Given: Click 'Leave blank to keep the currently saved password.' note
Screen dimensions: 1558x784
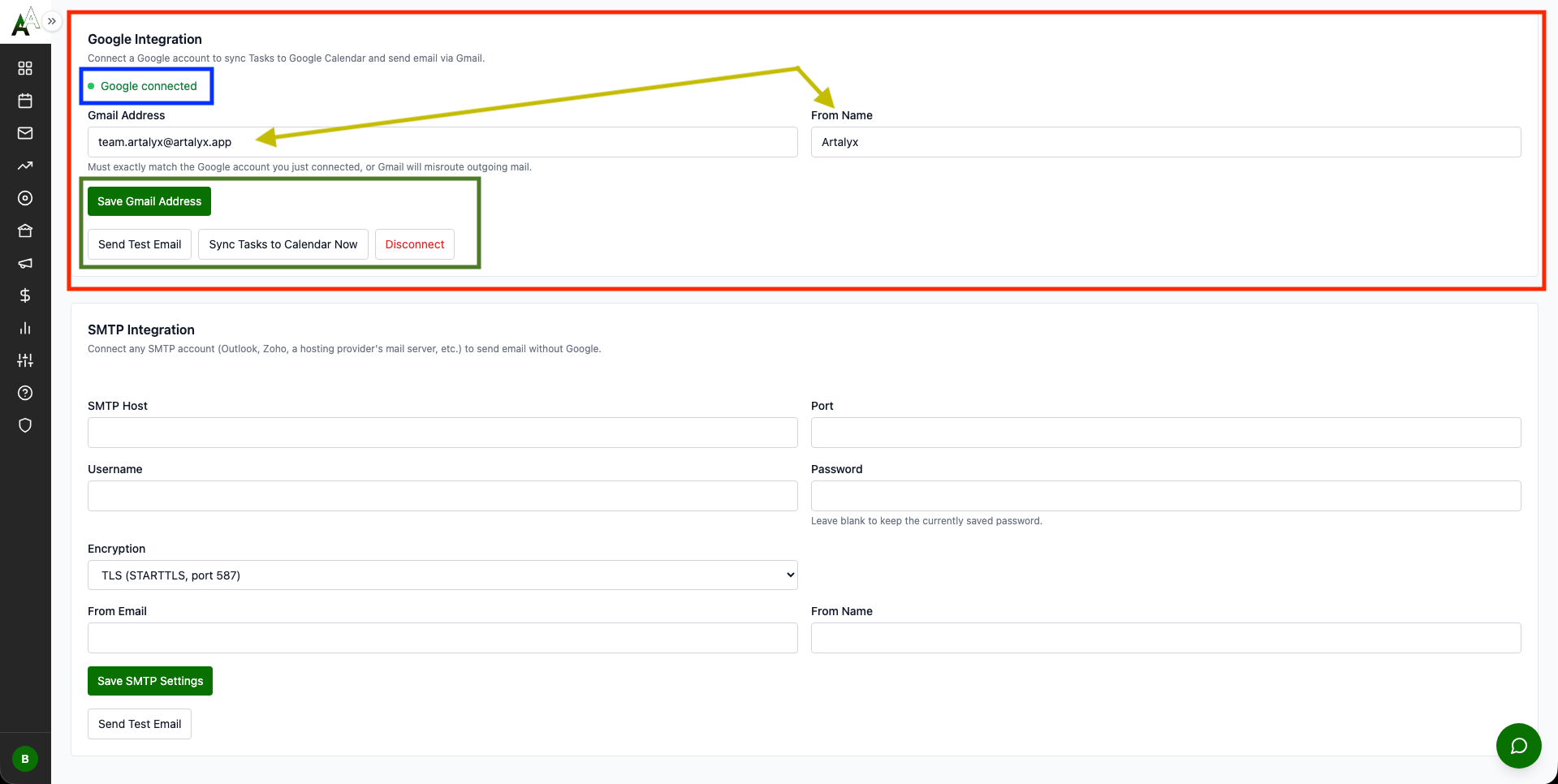Looking at the screenshot, I should click(x=926, y=521).
